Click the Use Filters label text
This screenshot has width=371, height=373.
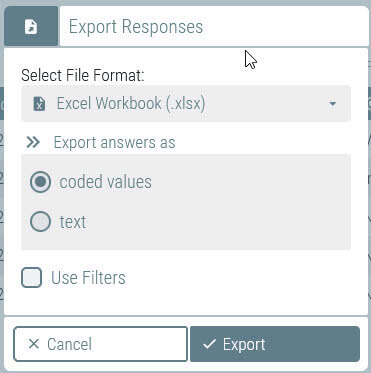[88, 278]
